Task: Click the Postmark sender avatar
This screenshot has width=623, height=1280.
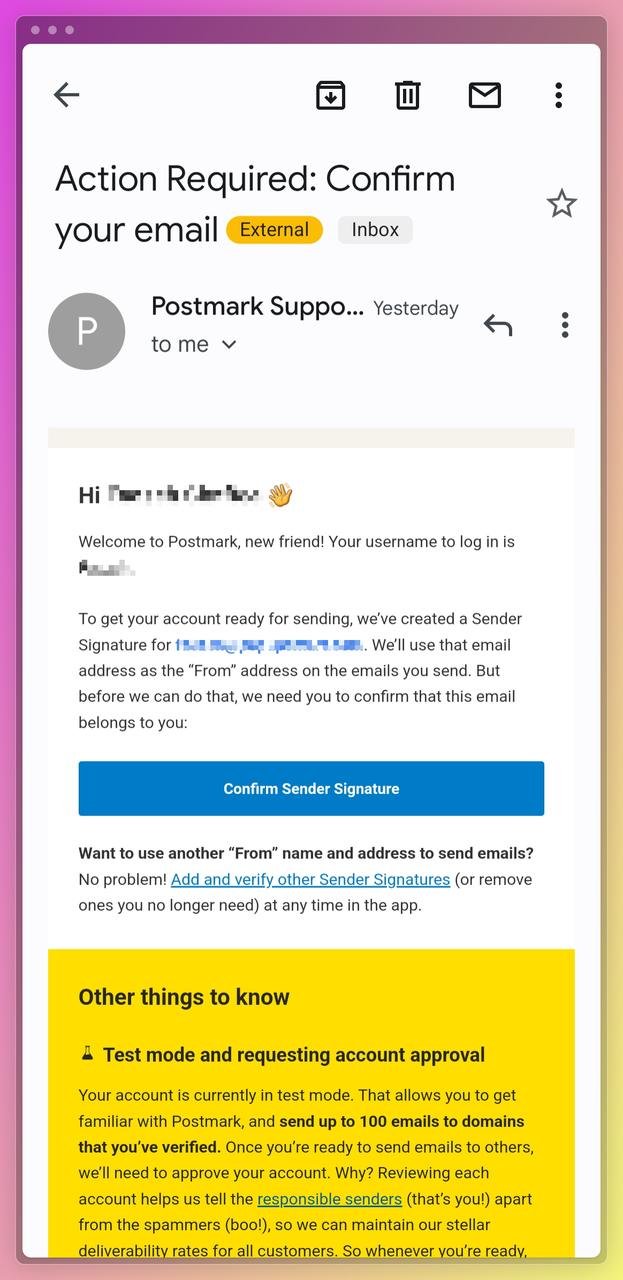Action: (87, 331)
